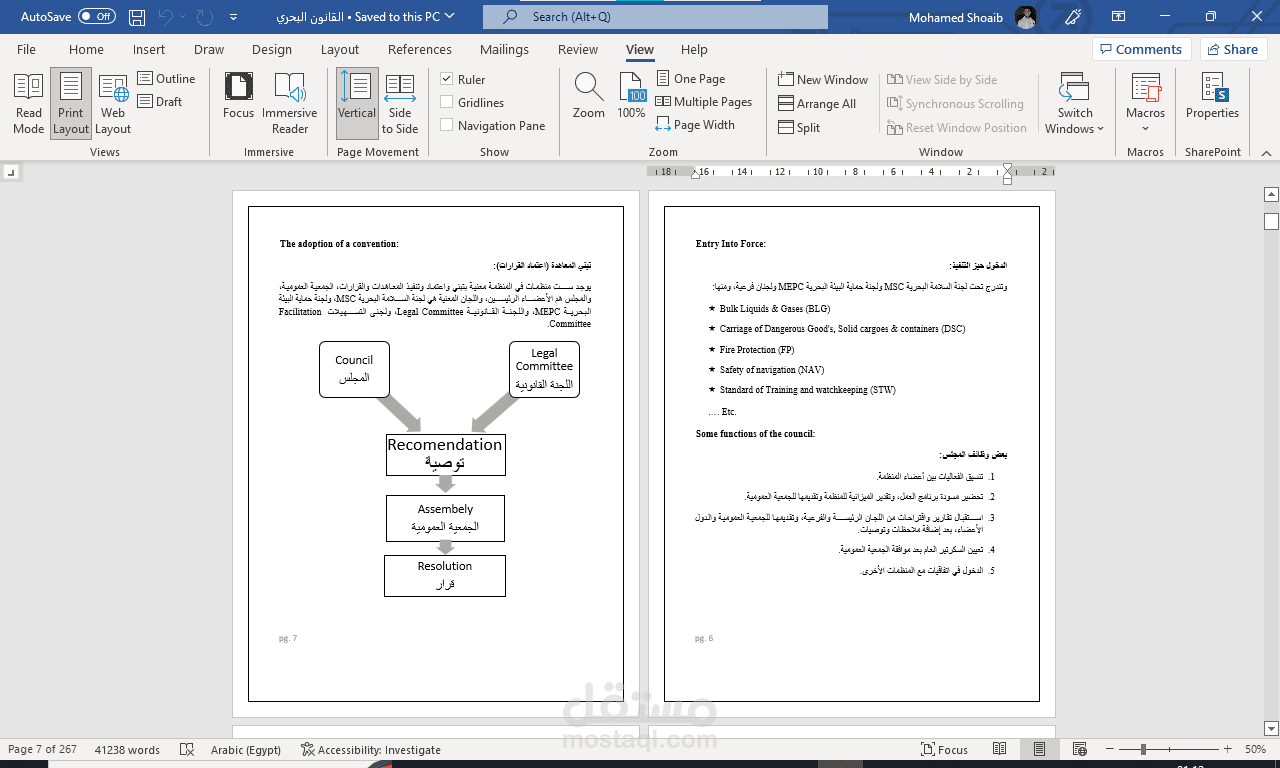1280x768 pixels.
Task: Enable the Gridlines checkbox
Action: point(447,102)
